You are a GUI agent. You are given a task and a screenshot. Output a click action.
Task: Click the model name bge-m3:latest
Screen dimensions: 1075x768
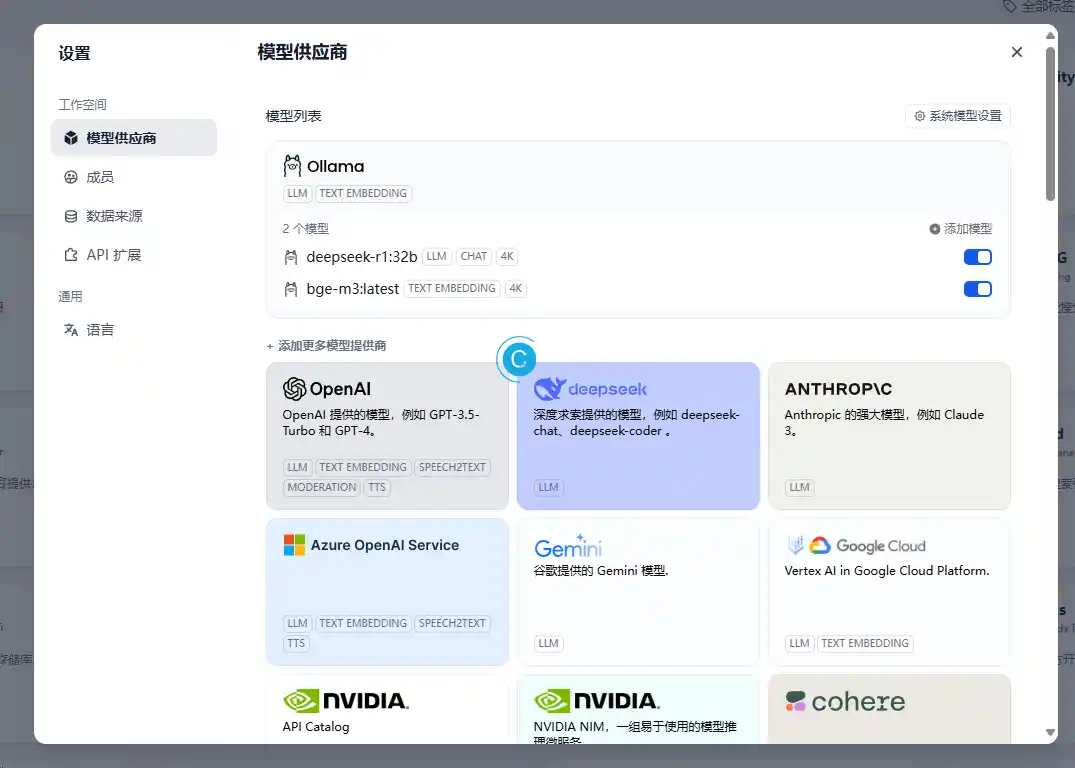[352, 289]
